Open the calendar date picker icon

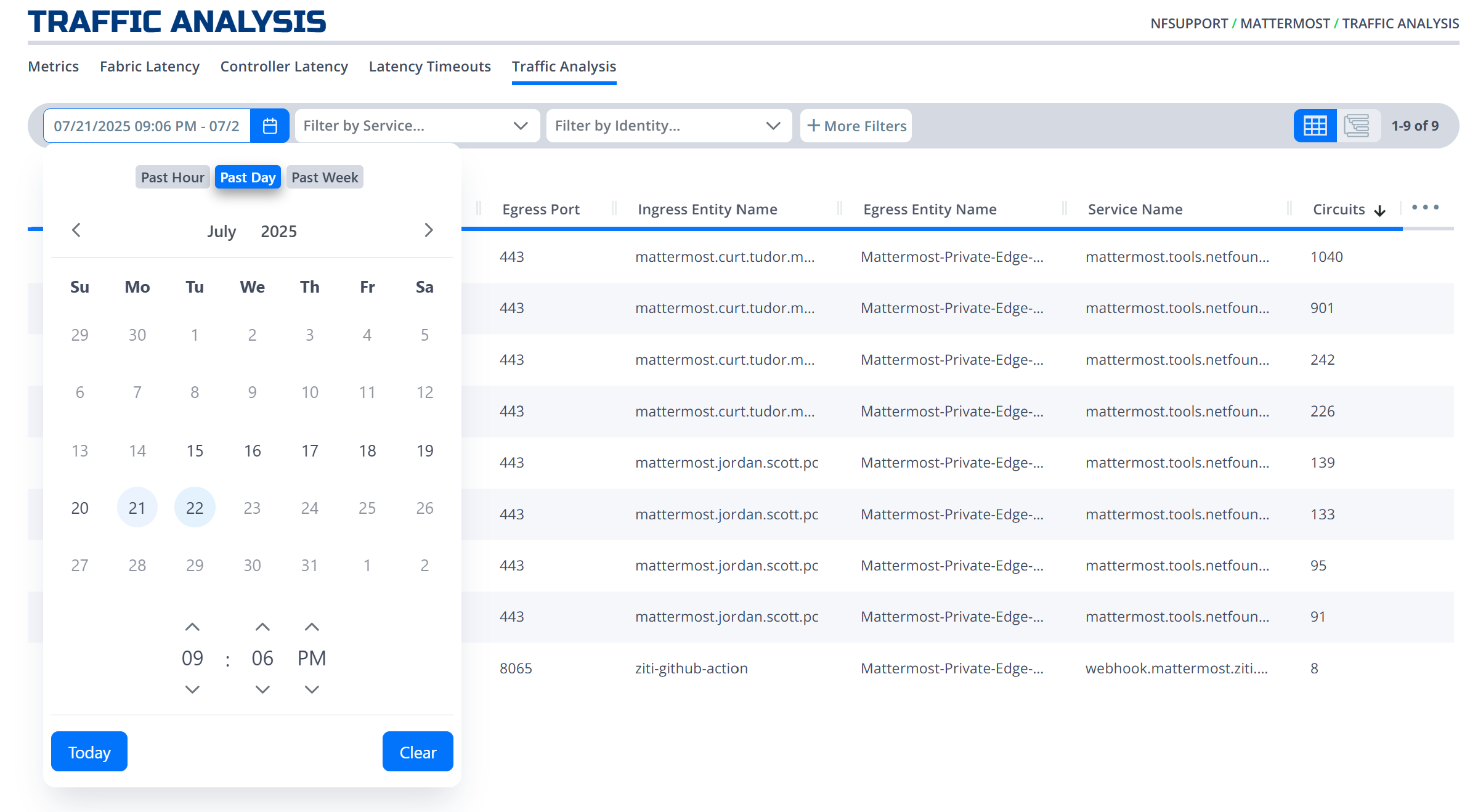[270, 126]
